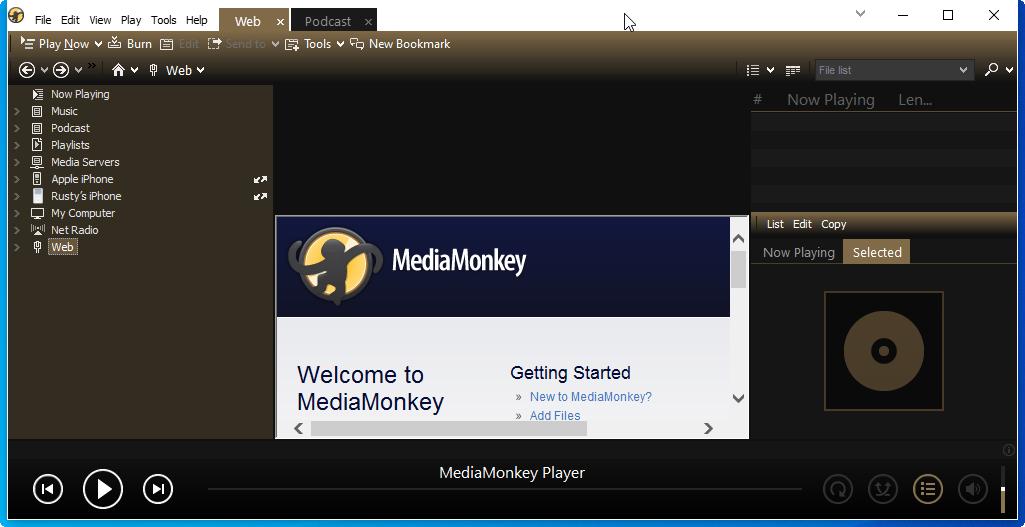The width and height of the screenshot is (1025, 527).
Task: Toggle the Now Playing list button
Action: point(928,489)
